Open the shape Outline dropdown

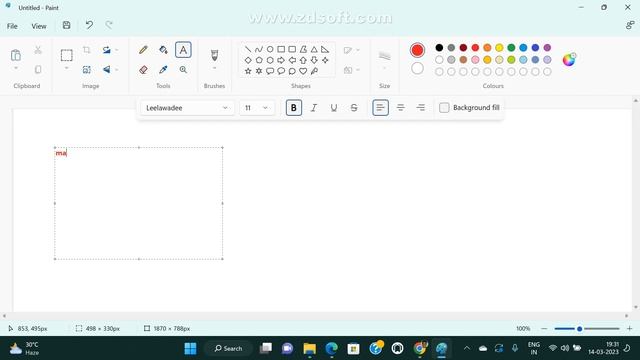point(351,50)
